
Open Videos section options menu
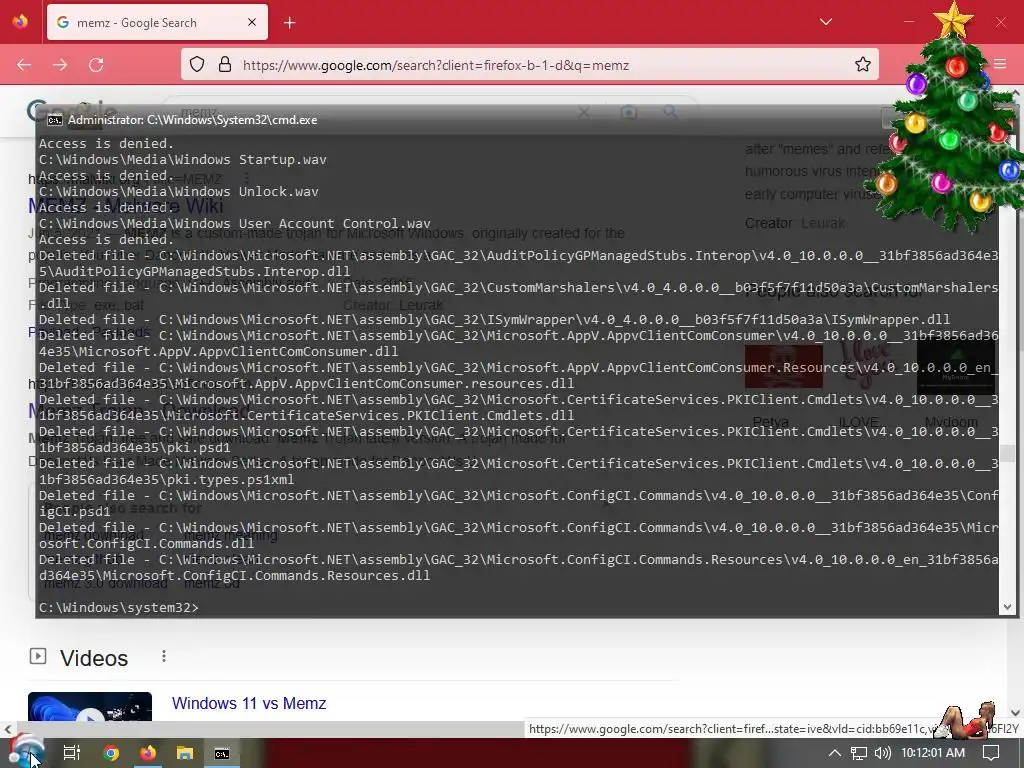[164, 656]
